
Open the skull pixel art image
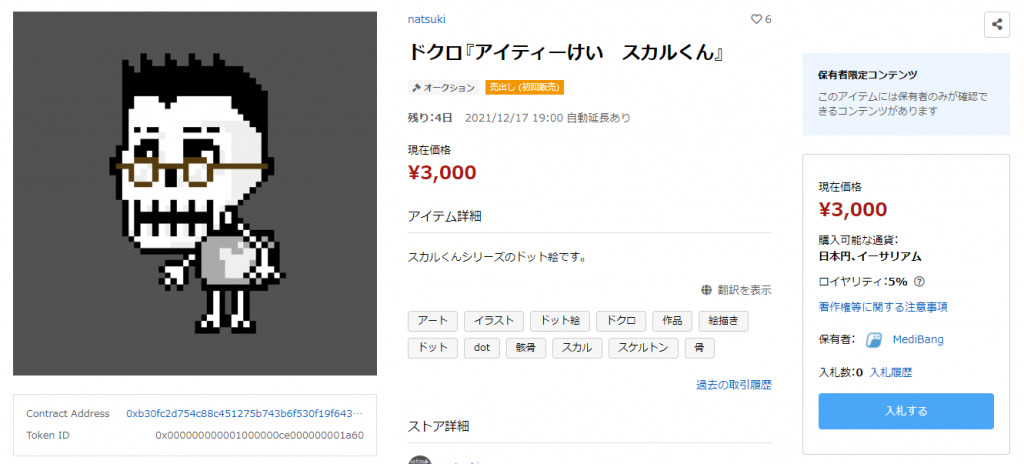point(195,193)
